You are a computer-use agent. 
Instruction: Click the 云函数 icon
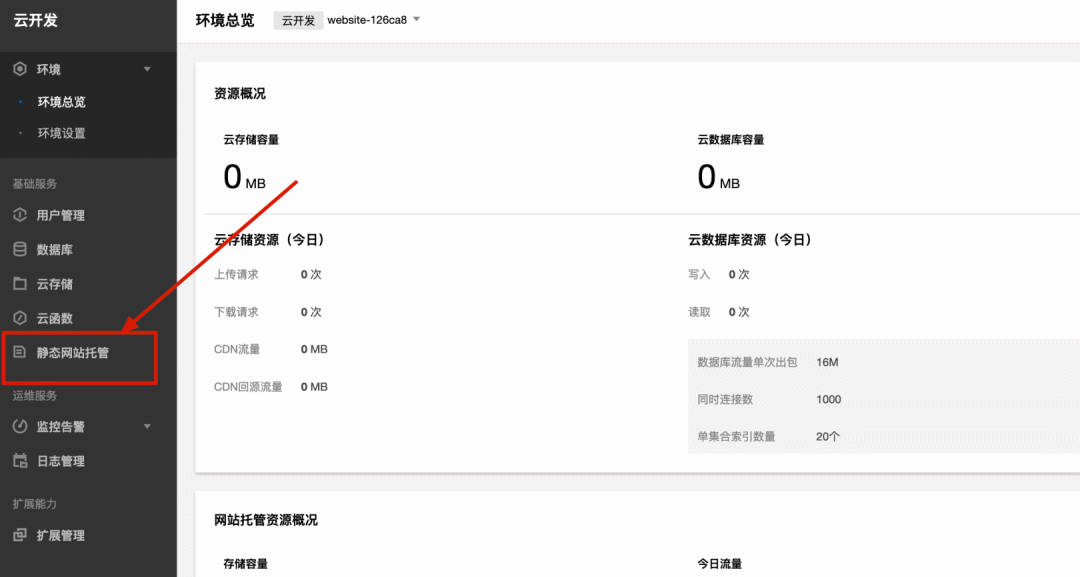point(20,318)
